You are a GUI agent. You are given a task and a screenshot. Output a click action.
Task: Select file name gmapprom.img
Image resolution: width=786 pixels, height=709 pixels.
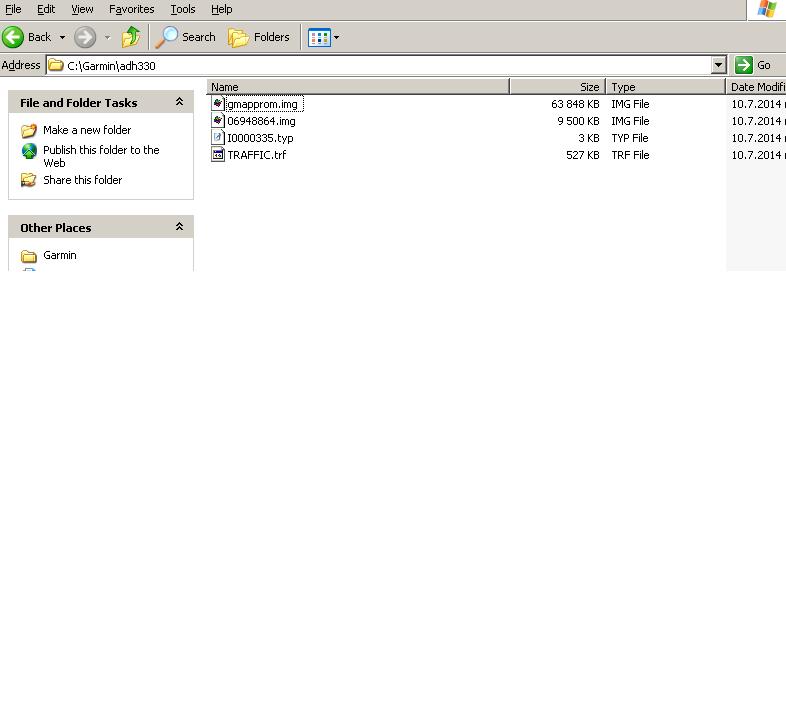tap(262, 104)
